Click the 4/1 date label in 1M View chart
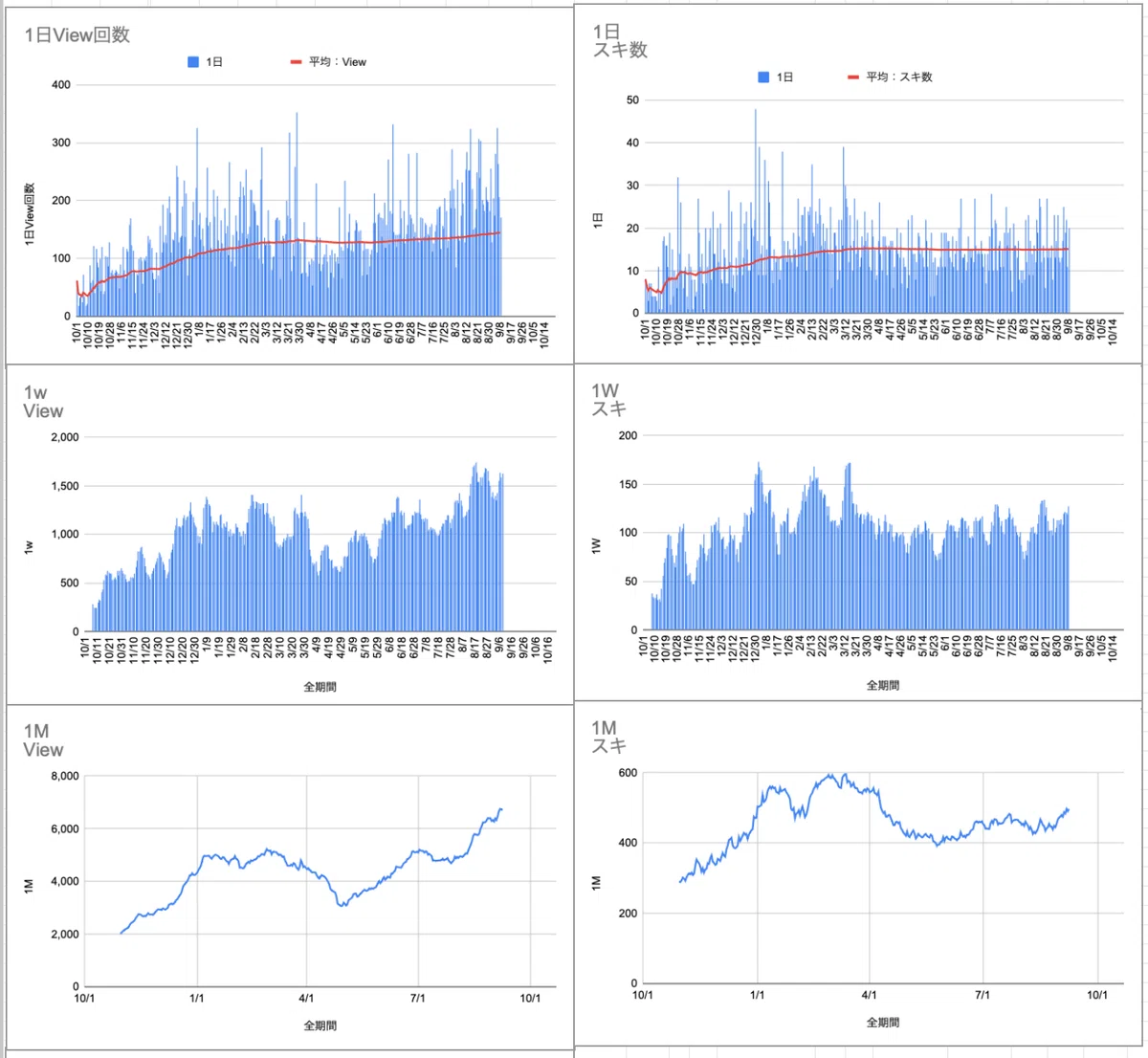Viewport: 1148px width, 1058px height. [307, 998]
